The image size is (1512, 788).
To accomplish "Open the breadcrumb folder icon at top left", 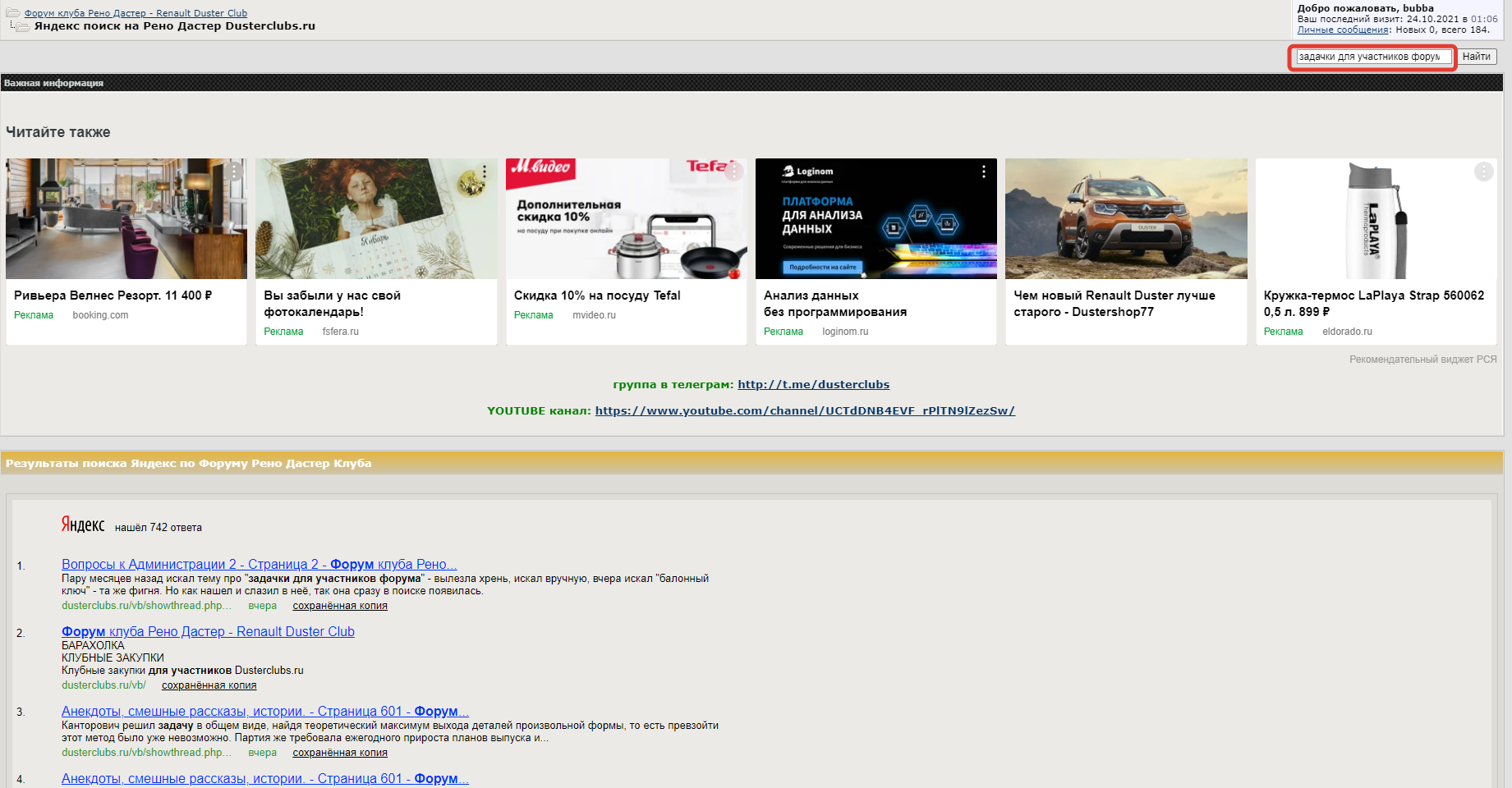I will pos(13,13).
